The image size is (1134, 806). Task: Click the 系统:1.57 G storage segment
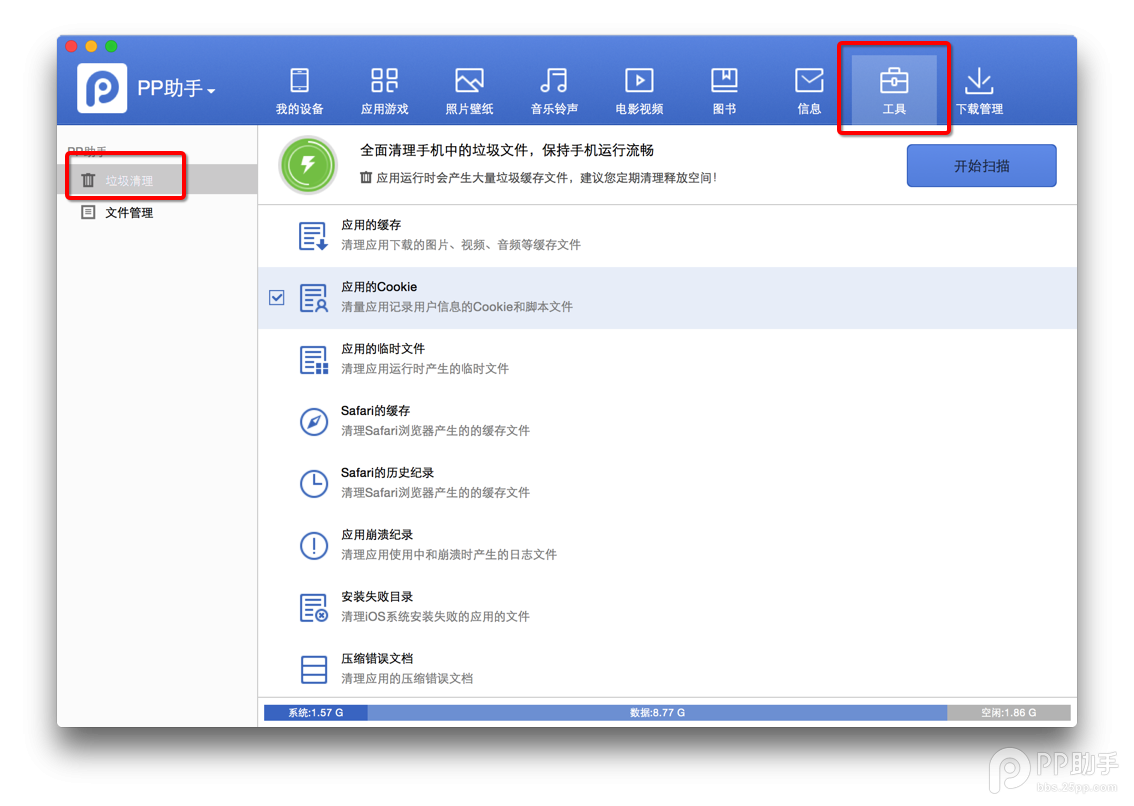[316, 713]
